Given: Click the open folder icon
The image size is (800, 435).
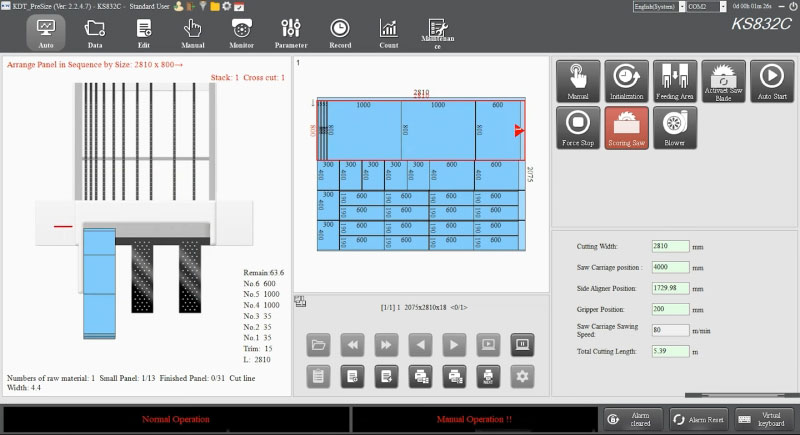Looking at the screenshot, I should click(319, 345).
